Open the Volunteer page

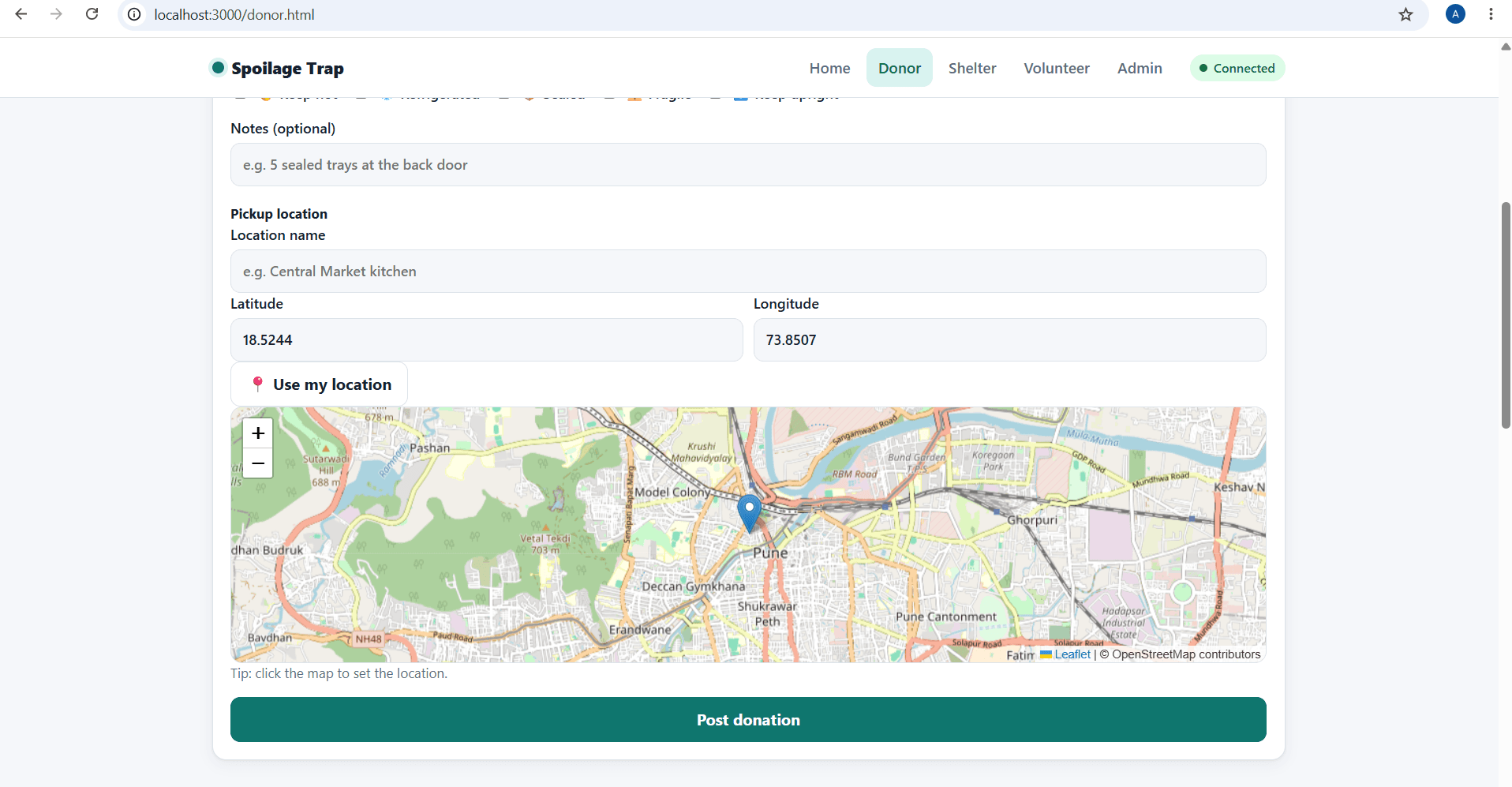pos(1057,68)
